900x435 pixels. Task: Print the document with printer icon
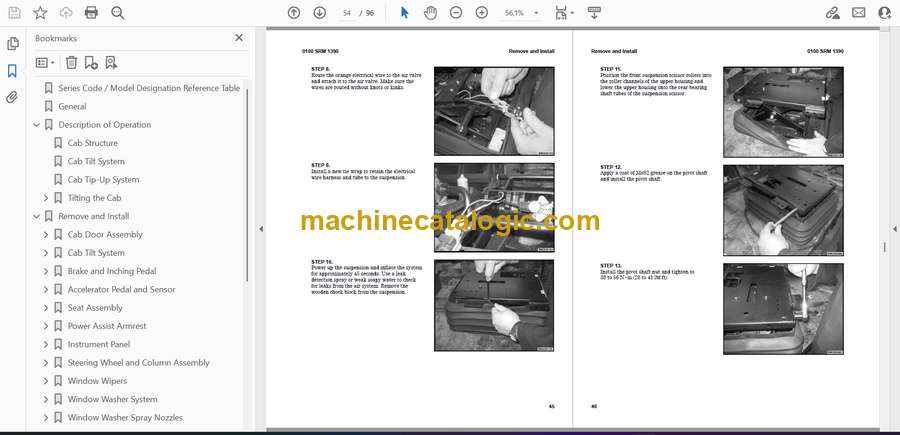(91, 13)
